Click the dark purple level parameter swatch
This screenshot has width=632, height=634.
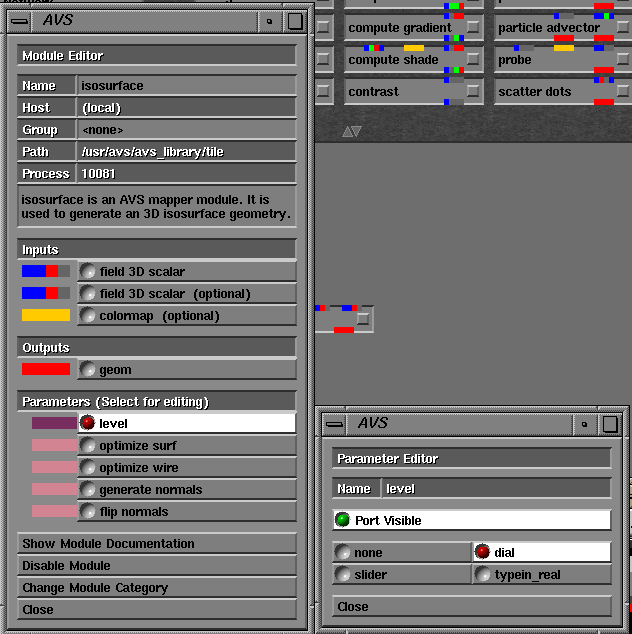click(54, 423)
